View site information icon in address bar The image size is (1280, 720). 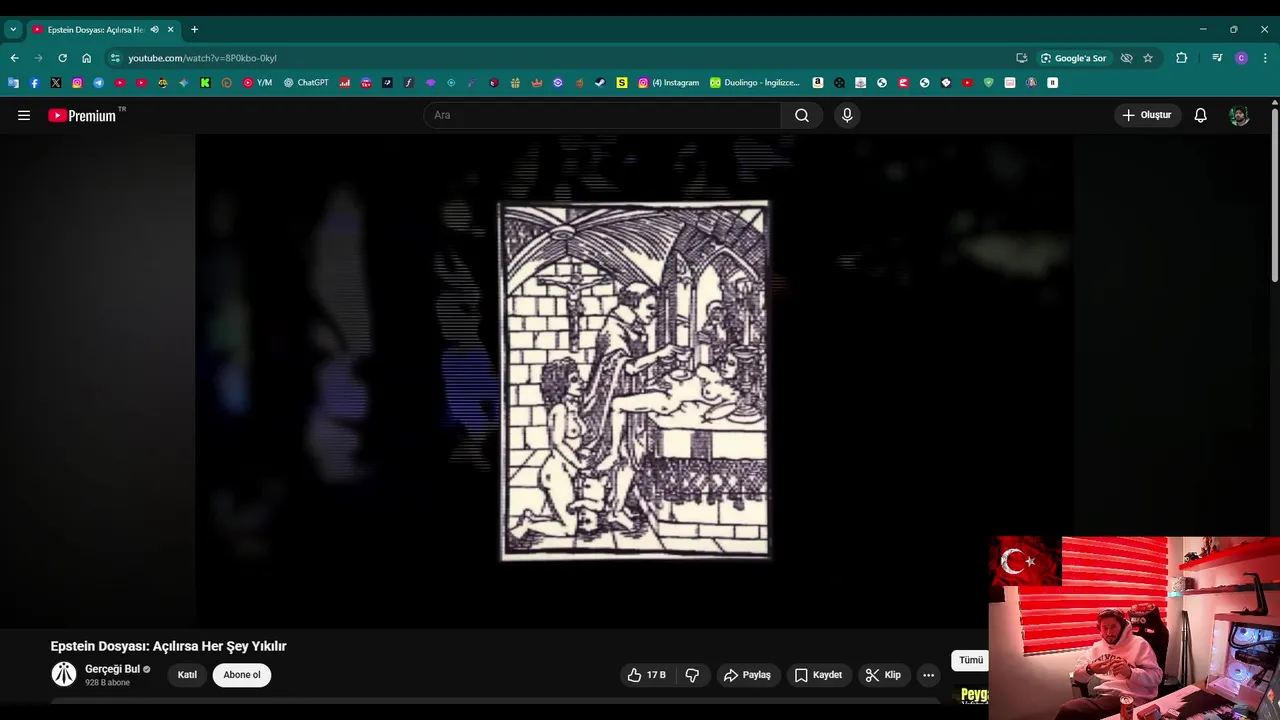click(x=115, y=58)
